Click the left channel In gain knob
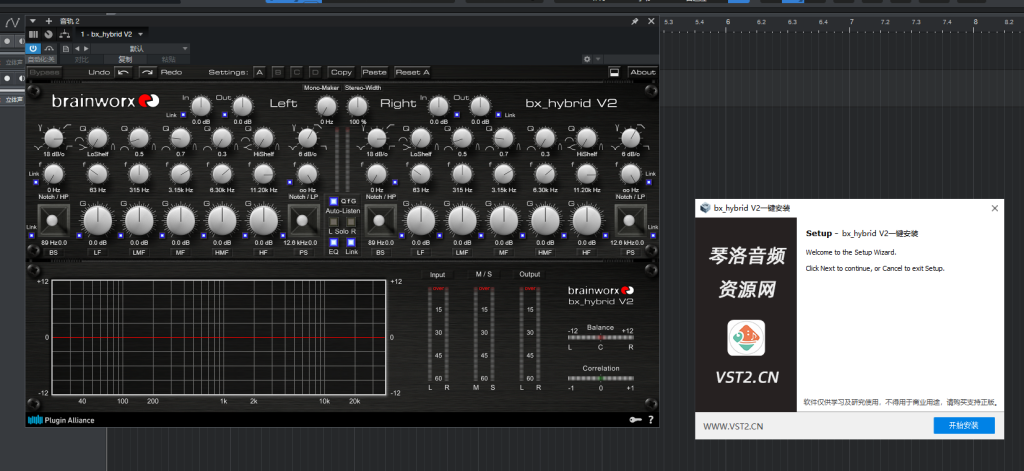The width and height of the screenshot is (1024, 471). 201,105
